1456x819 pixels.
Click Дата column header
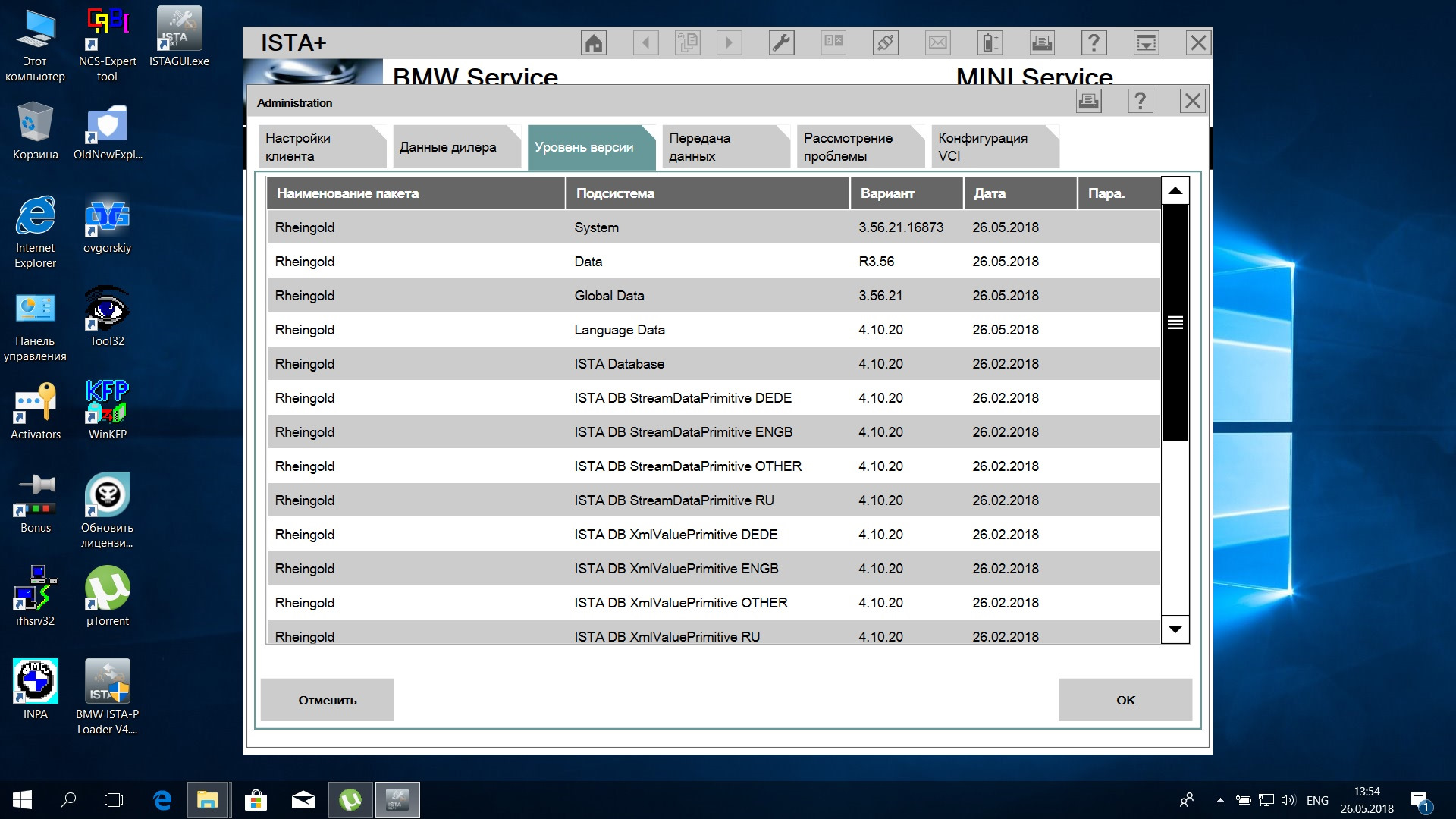tap(1021, 193)
